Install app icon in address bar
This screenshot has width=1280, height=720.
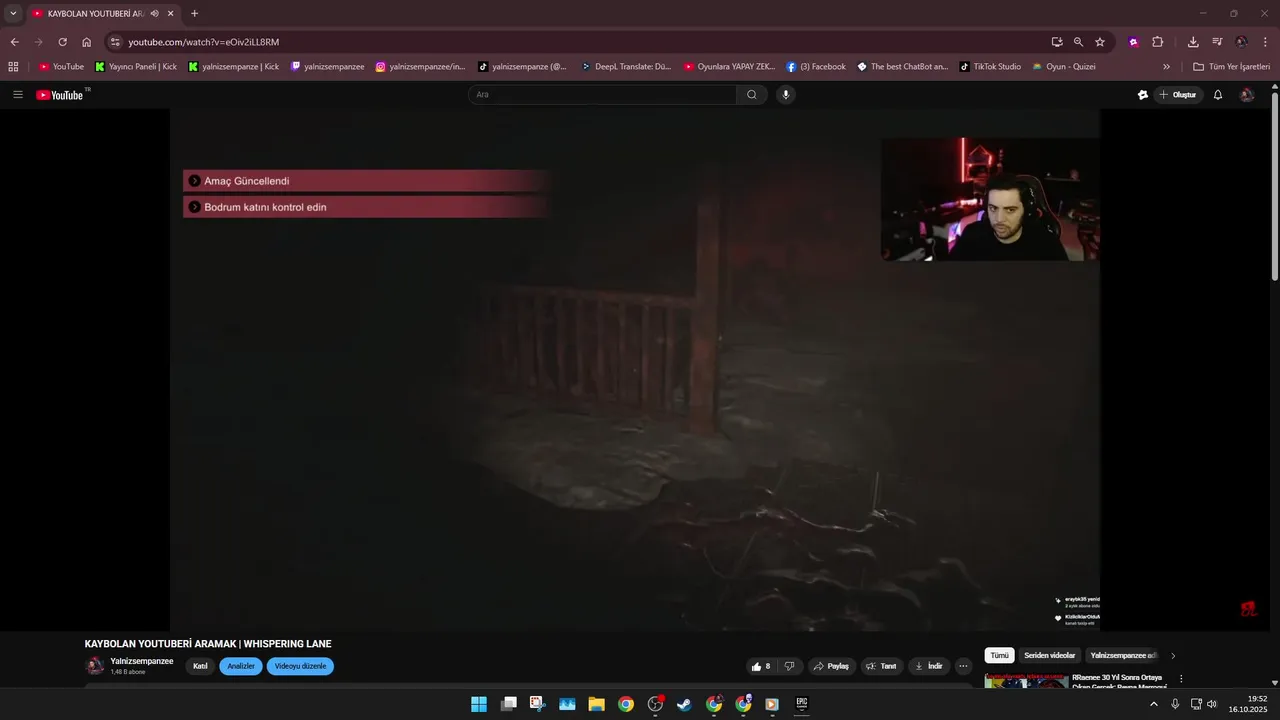point(1057,42)
